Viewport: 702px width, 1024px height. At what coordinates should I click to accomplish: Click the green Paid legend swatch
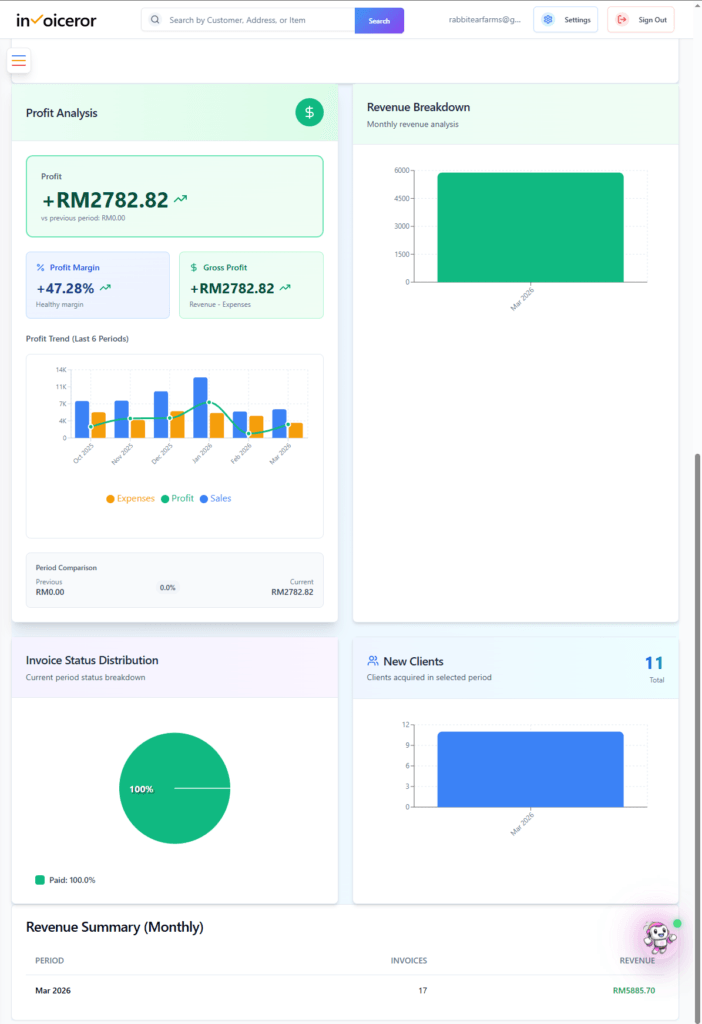click(40, 880)
